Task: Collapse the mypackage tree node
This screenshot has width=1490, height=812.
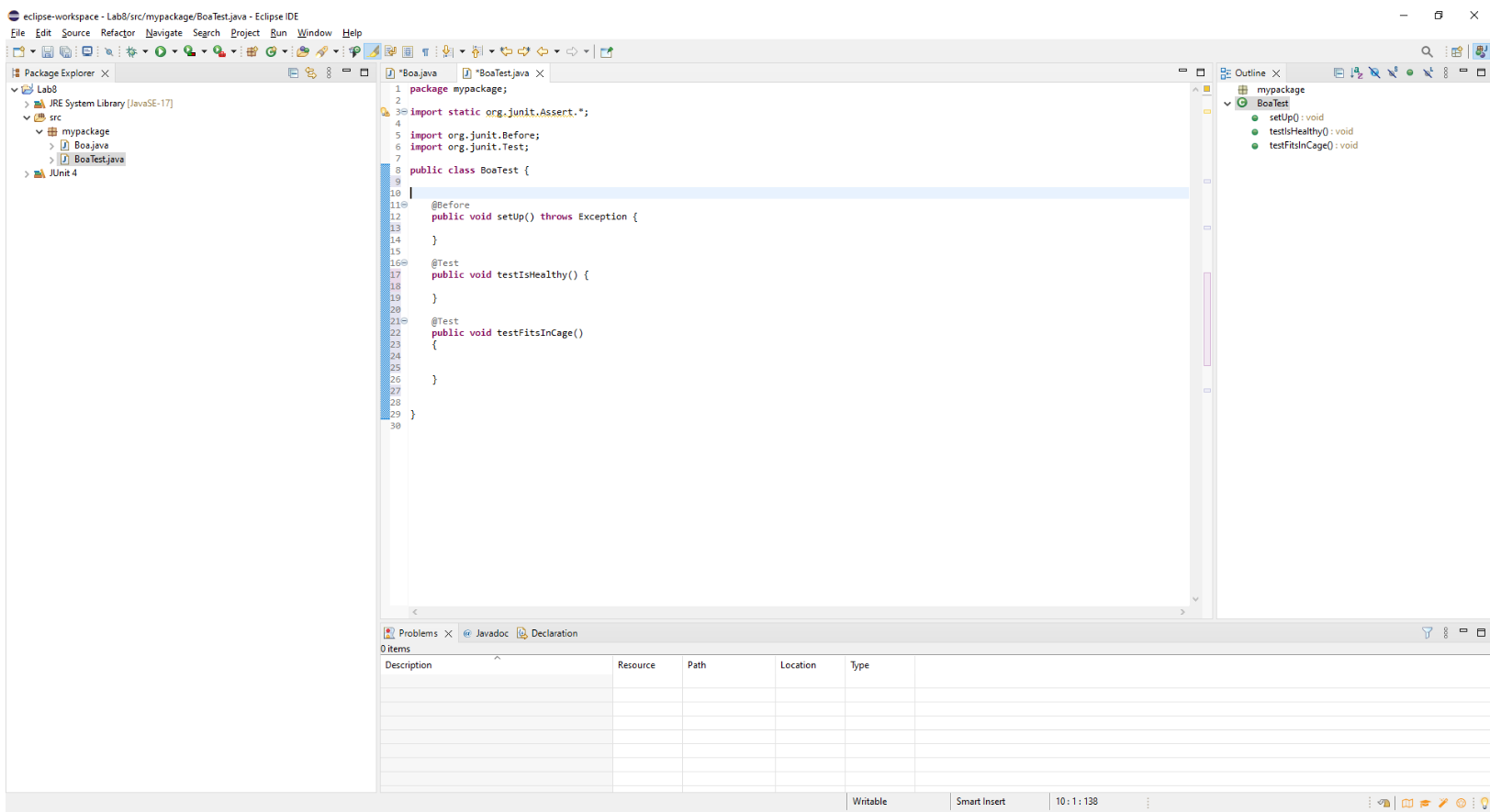Action: pos(39,131)
